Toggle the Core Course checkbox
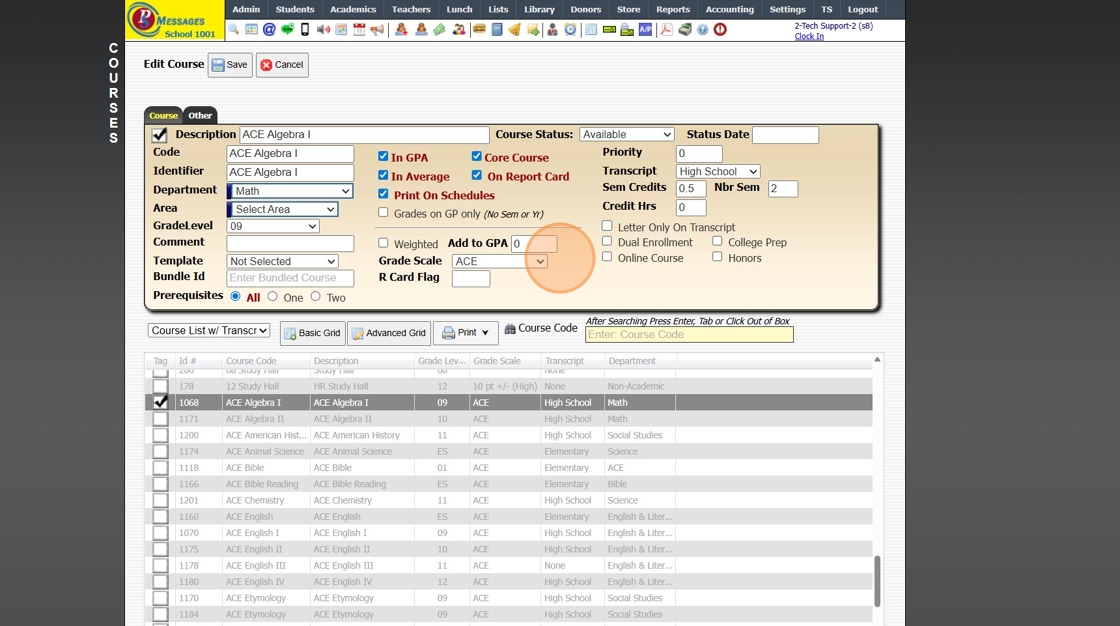Image resolution: width=1120 pixels, height=626 pixels. click(x=476, y=156)
